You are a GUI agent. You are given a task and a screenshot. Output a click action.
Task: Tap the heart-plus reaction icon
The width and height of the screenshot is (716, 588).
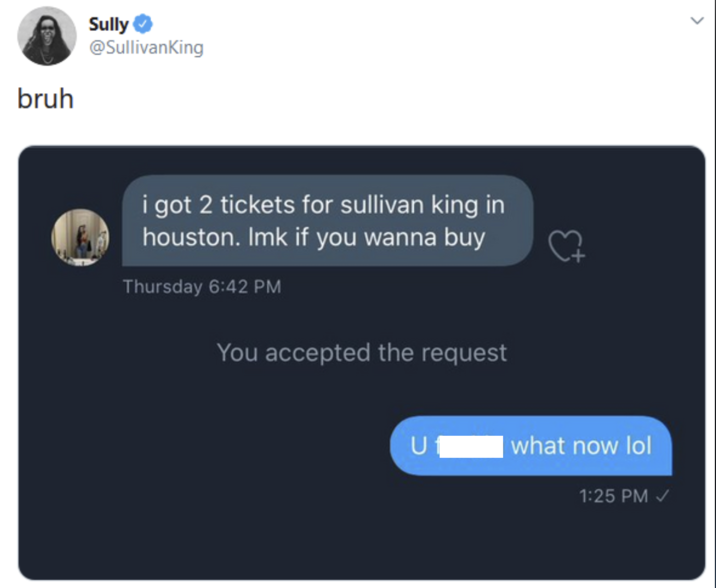tap(567, 245)
